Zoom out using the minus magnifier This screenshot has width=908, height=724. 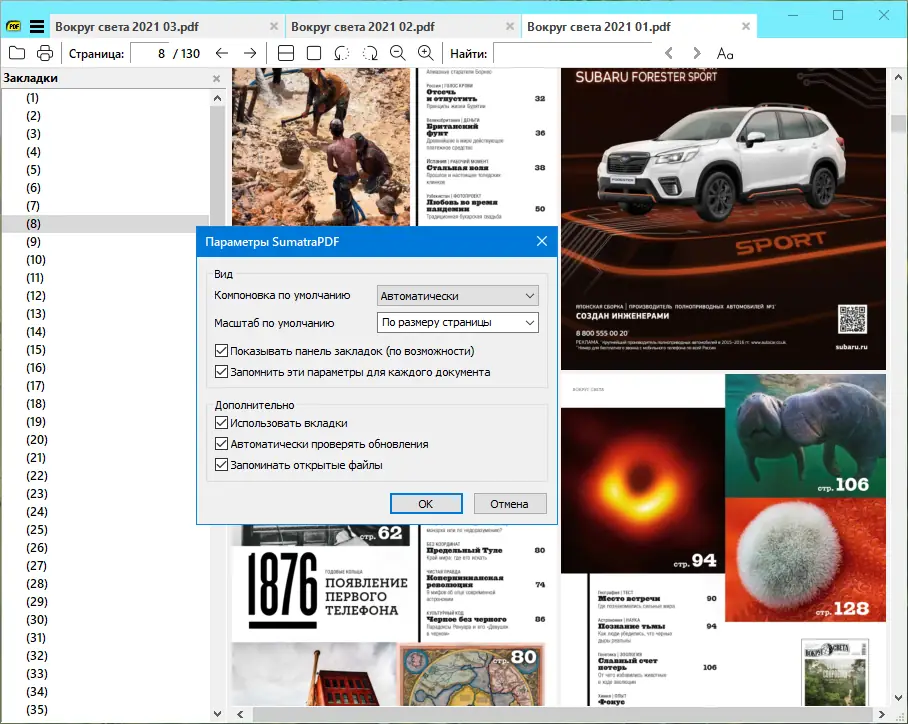398,53
